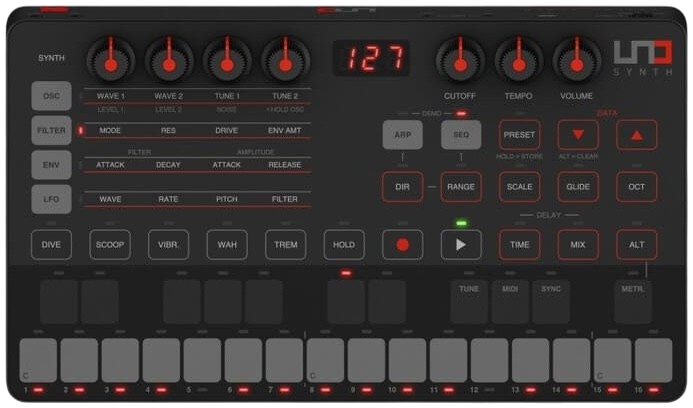Tap step key 11
This screenshot has width=693, height=408.
pyautogui.click(x=449, y=360)
